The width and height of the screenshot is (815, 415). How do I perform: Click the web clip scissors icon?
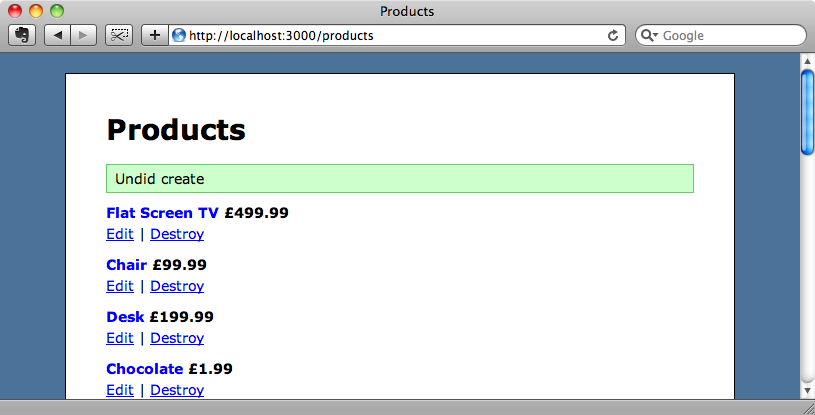point(119,35)
